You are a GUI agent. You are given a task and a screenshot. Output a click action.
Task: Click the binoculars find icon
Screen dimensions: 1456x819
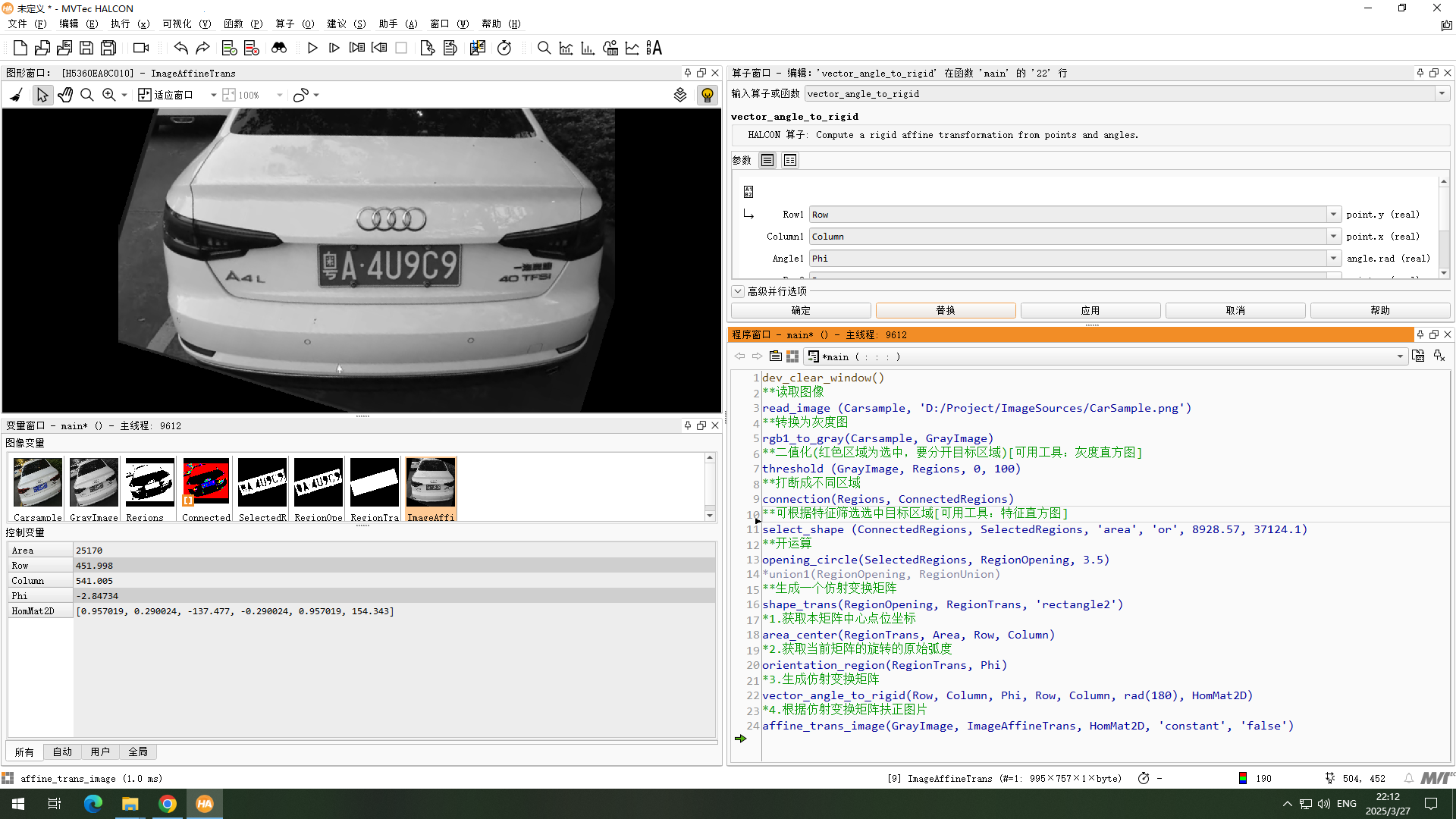click(279, 49)
